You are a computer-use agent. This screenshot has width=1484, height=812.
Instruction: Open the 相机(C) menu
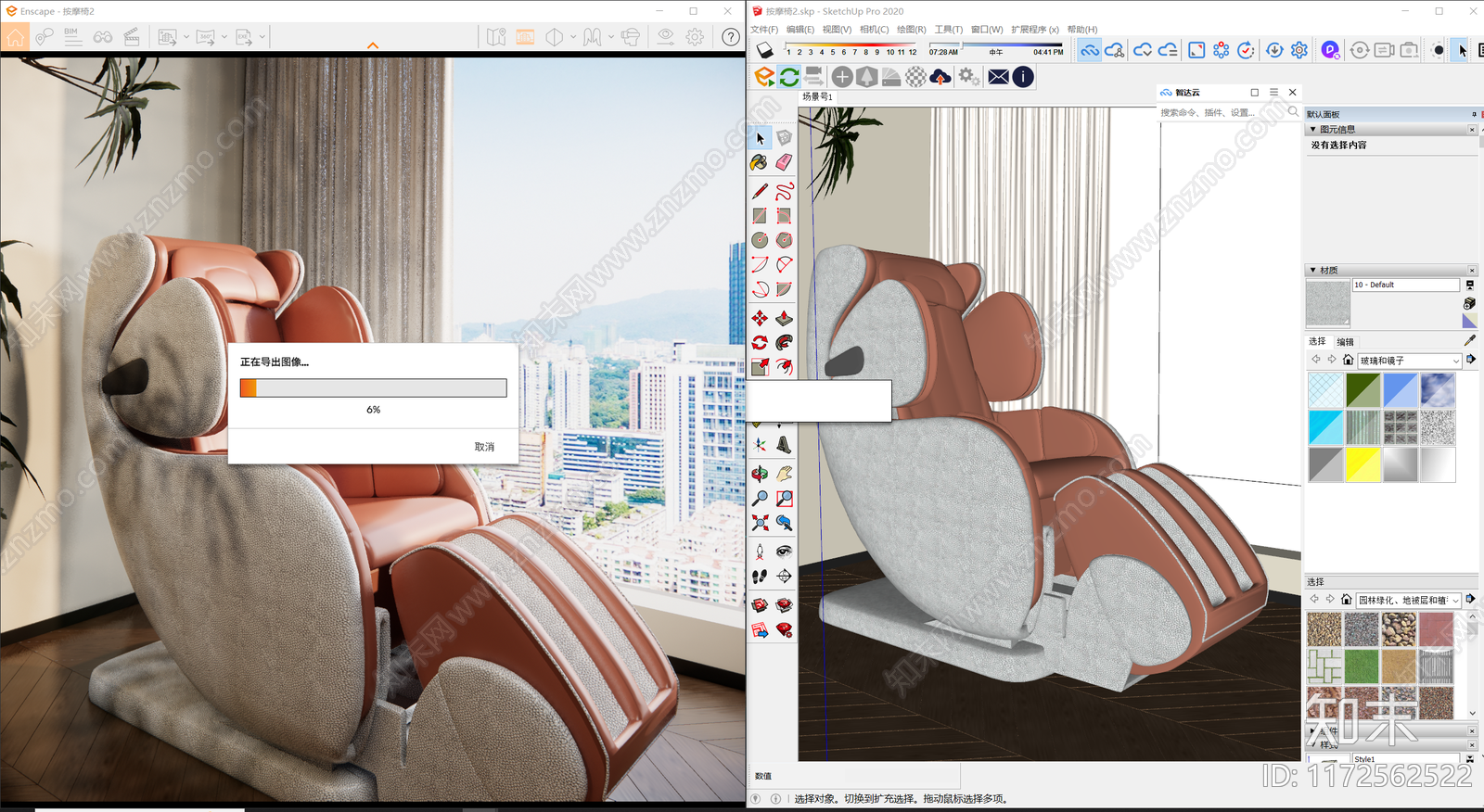coord(874,30)
